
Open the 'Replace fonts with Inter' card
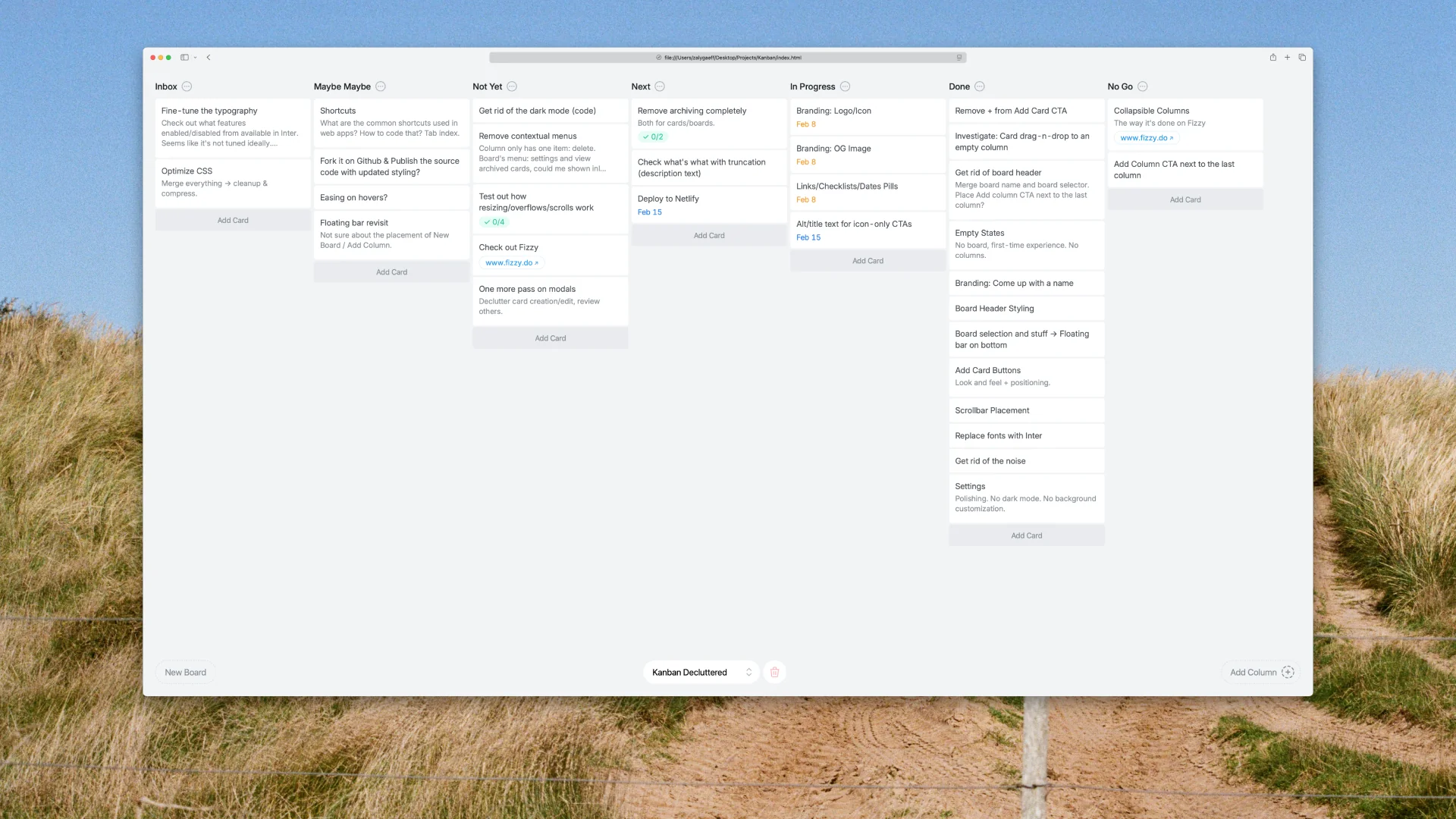[x=1027, y=436]
